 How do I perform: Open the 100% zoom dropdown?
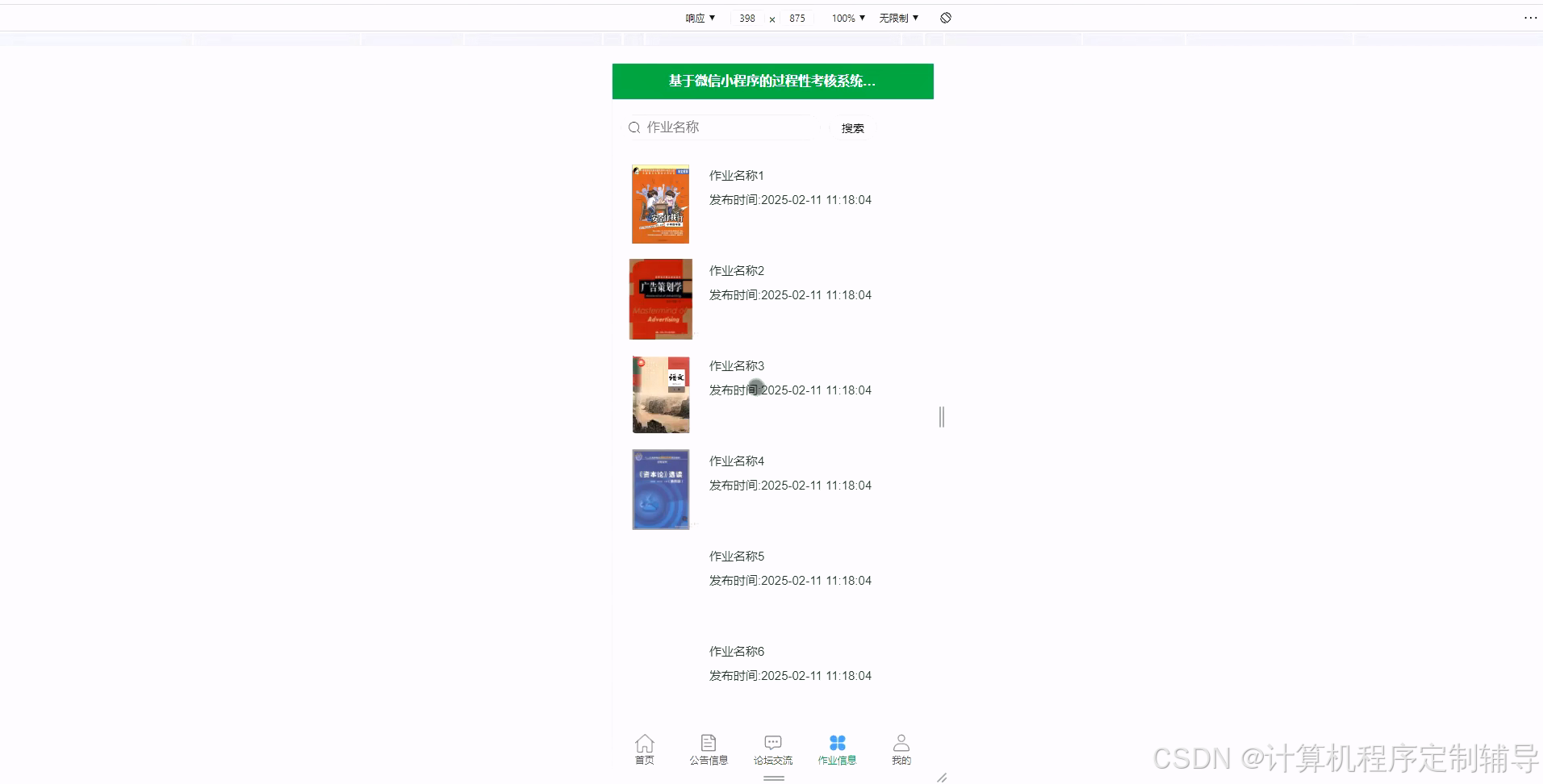click(x=847, y=17)
